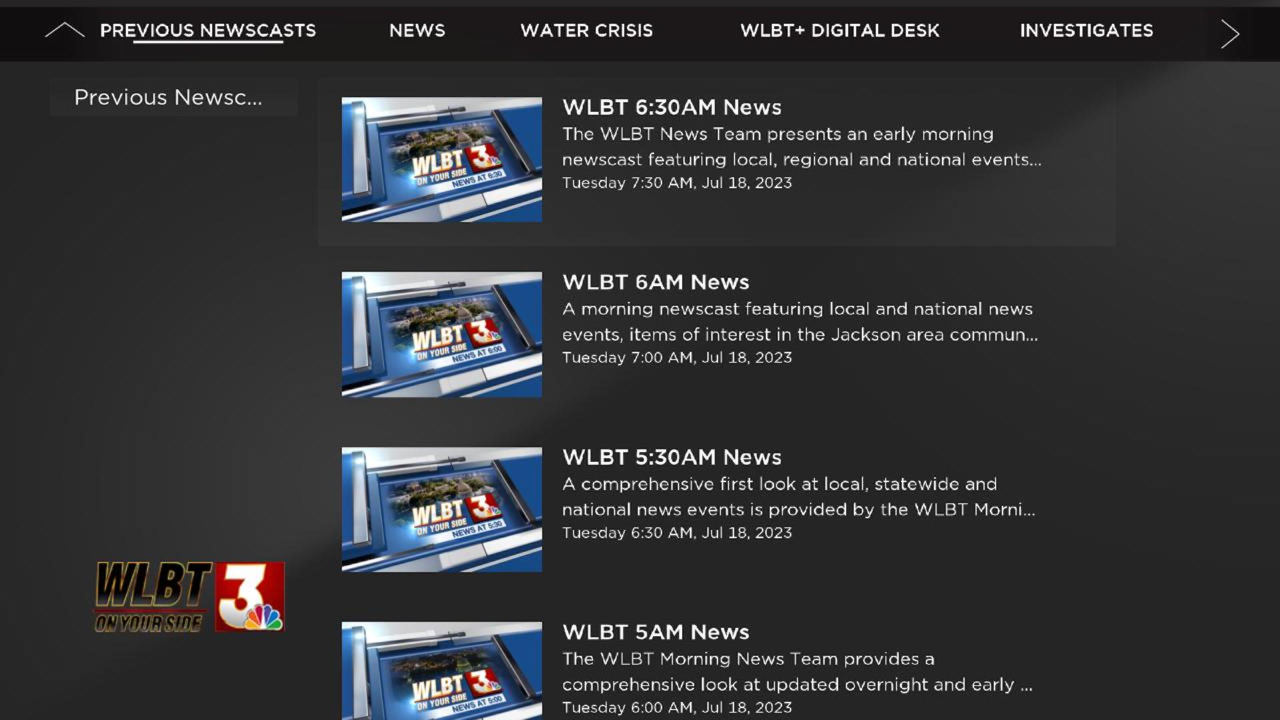
Task: Click the WLBT 5AM News title
Action: pyautogui.click(x=656, y=632)
